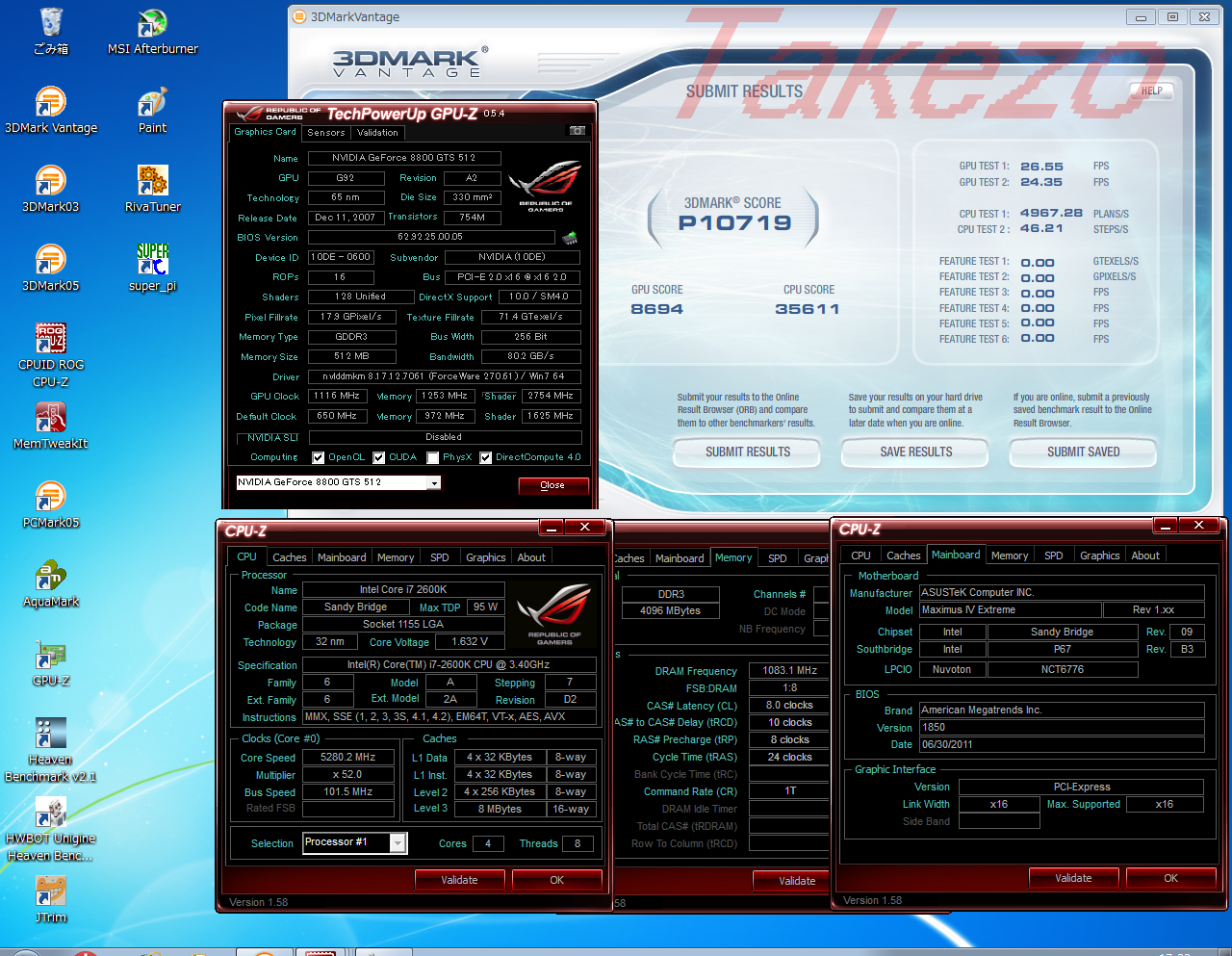Click the DRAM Frequency 1083.1 MHz value
1232x956 pixels.
point(789,671)
